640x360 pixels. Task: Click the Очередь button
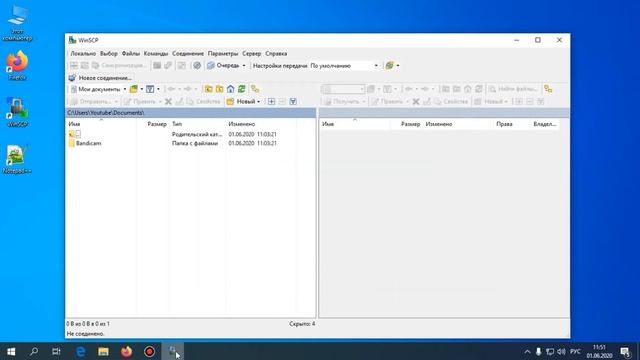(x=223, y=65)
